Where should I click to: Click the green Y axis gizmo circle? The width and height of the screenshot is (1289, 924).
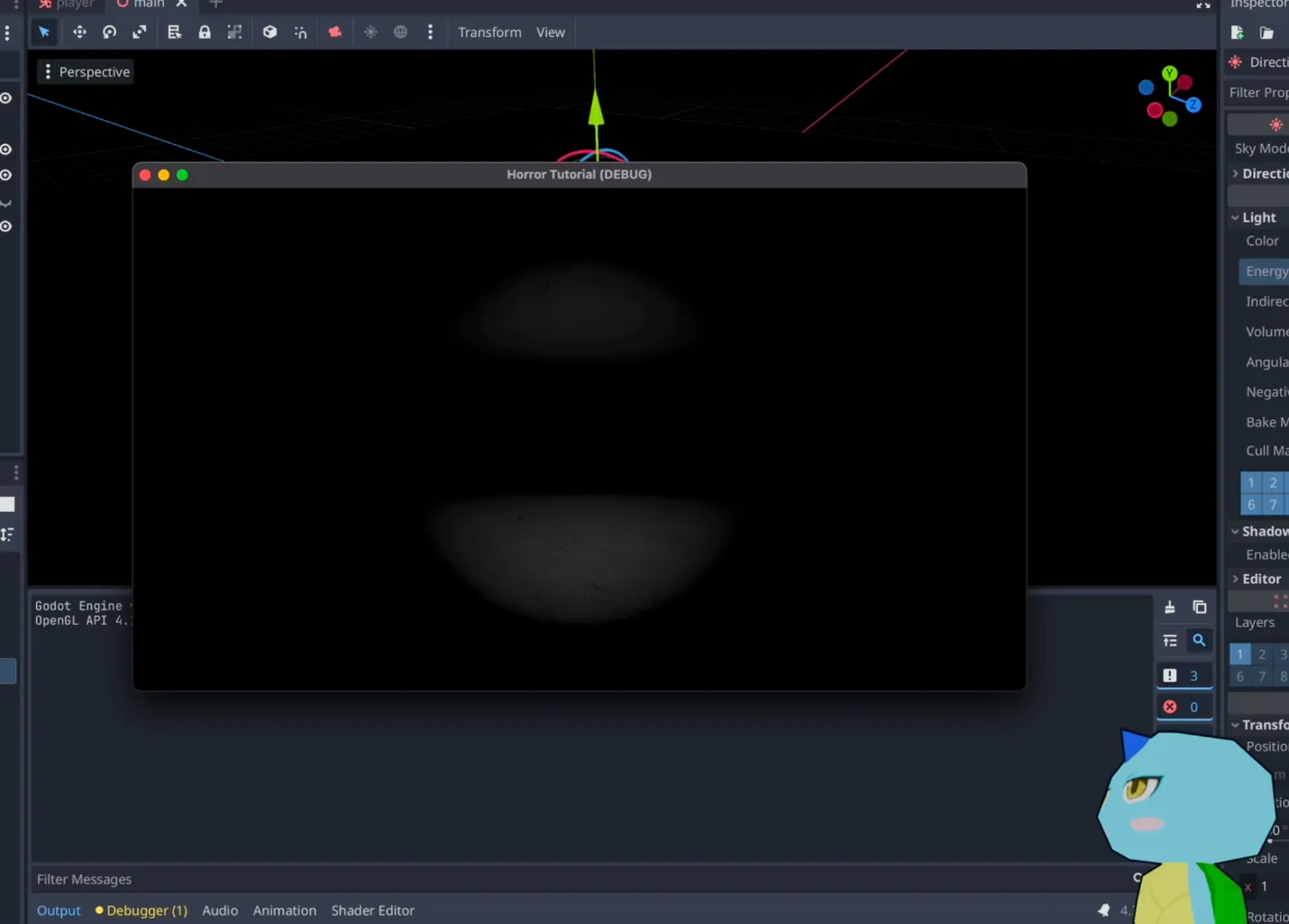1169,73
